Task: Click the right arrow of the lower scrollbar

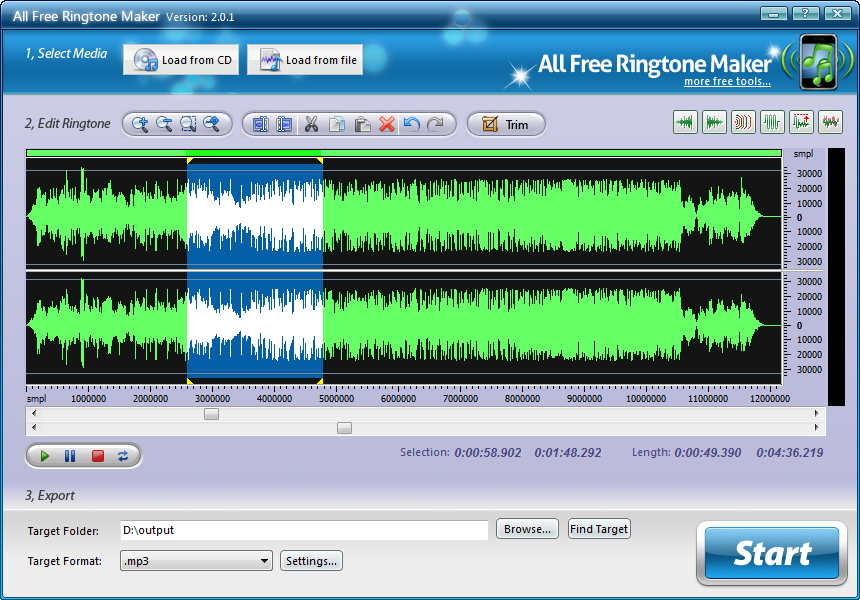Action: [x=817, y=427]
